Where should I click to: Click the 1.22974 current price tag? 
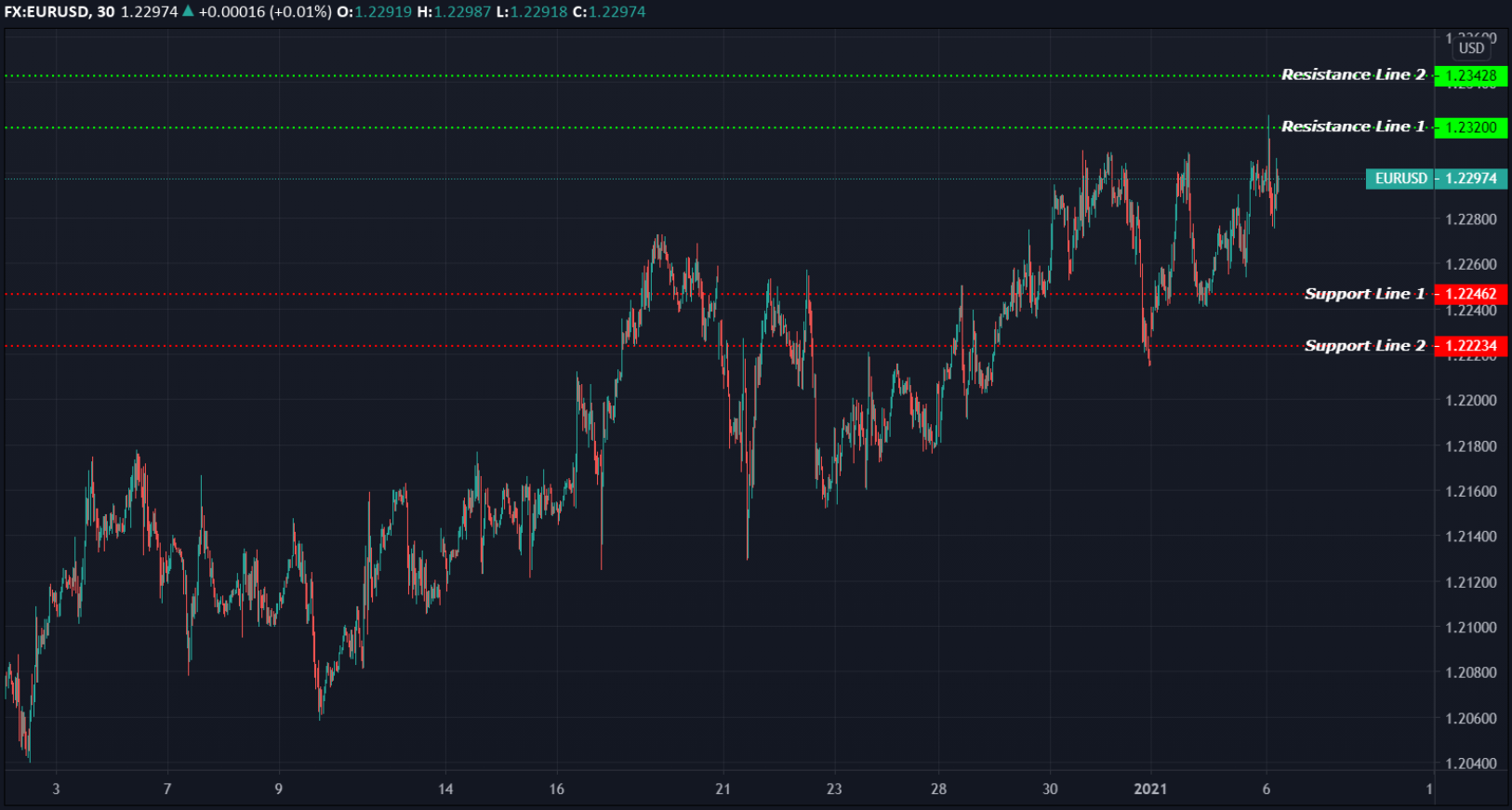pos(1470,179)
